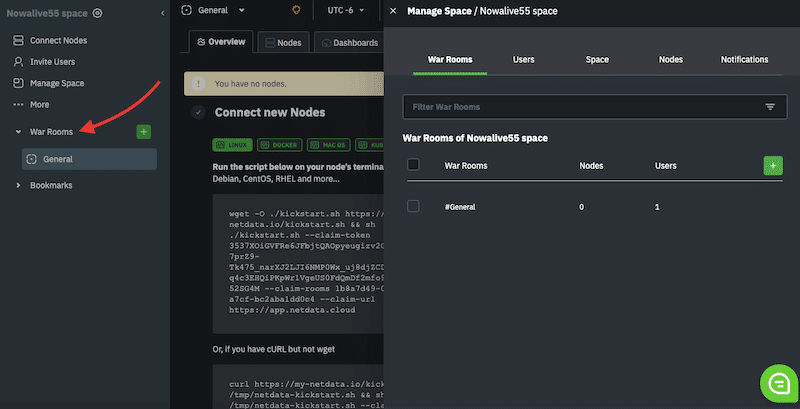Switch to the Dashboards tab
Viewport: 800px width, 409px height.
click(350, 43)
